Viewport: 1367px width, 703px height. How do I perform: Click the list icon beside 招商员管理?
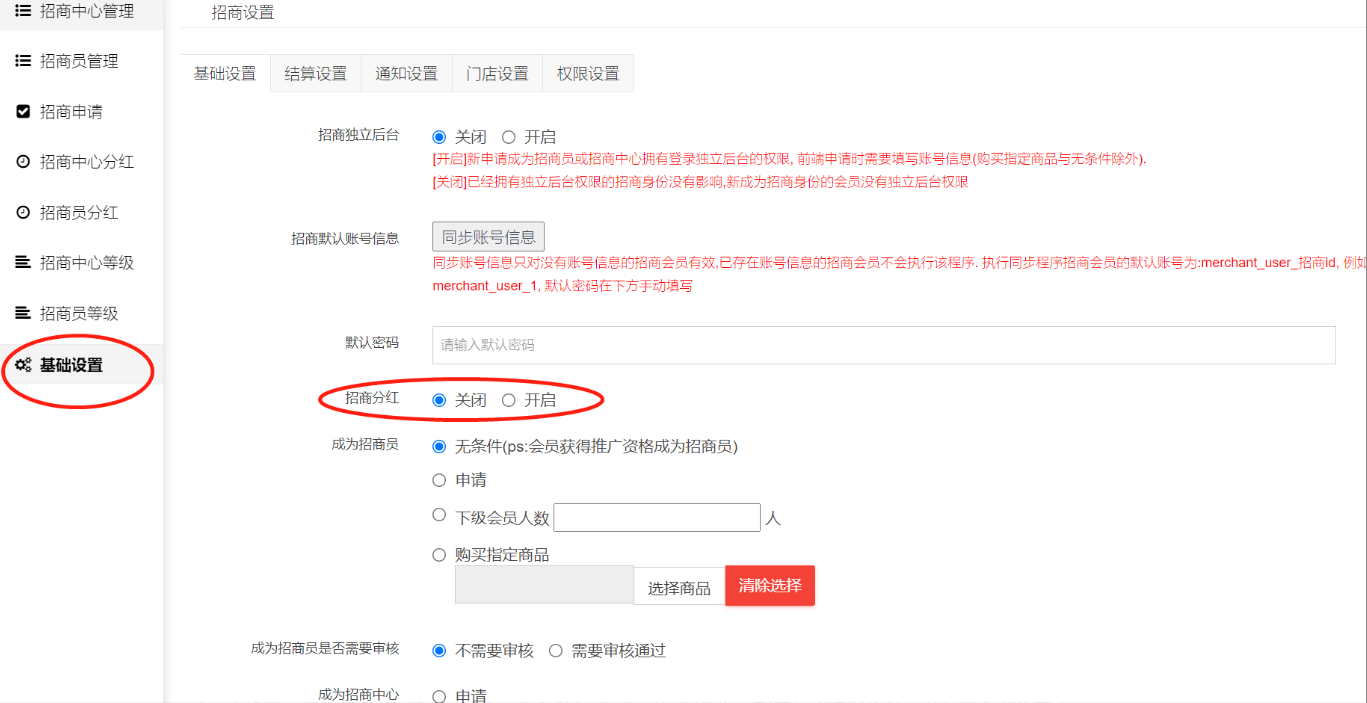(x=23, y=61)
